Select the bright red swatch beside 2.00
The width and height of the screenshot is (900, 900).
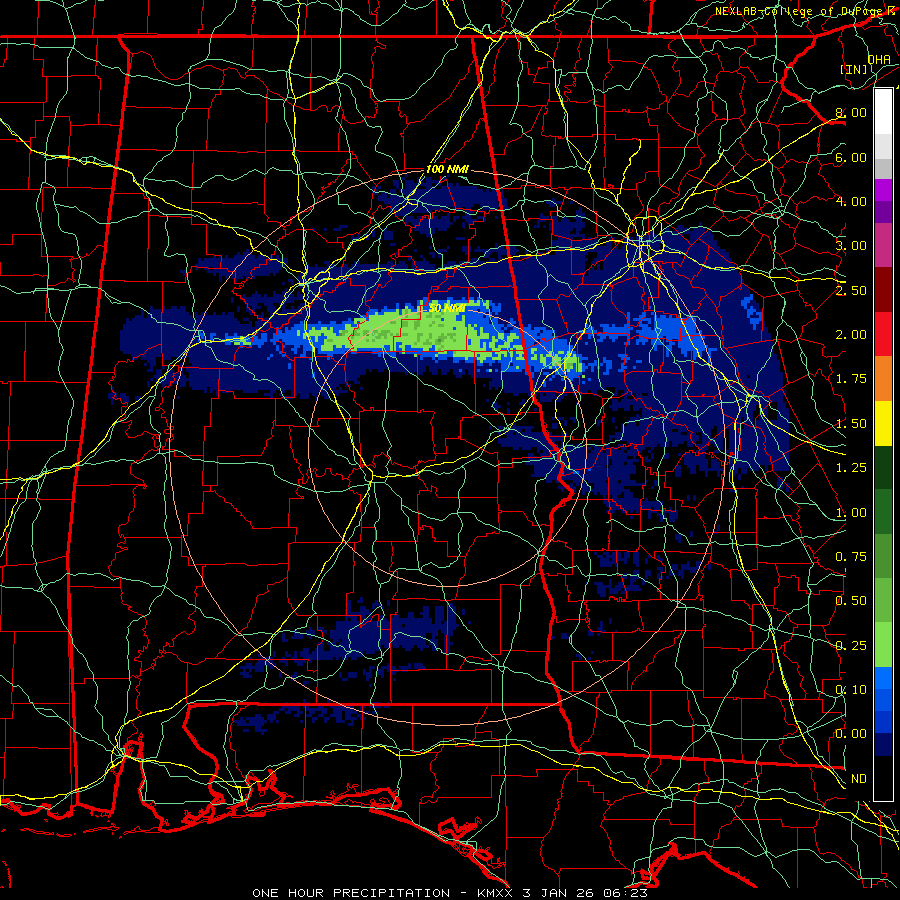(883, 334)
